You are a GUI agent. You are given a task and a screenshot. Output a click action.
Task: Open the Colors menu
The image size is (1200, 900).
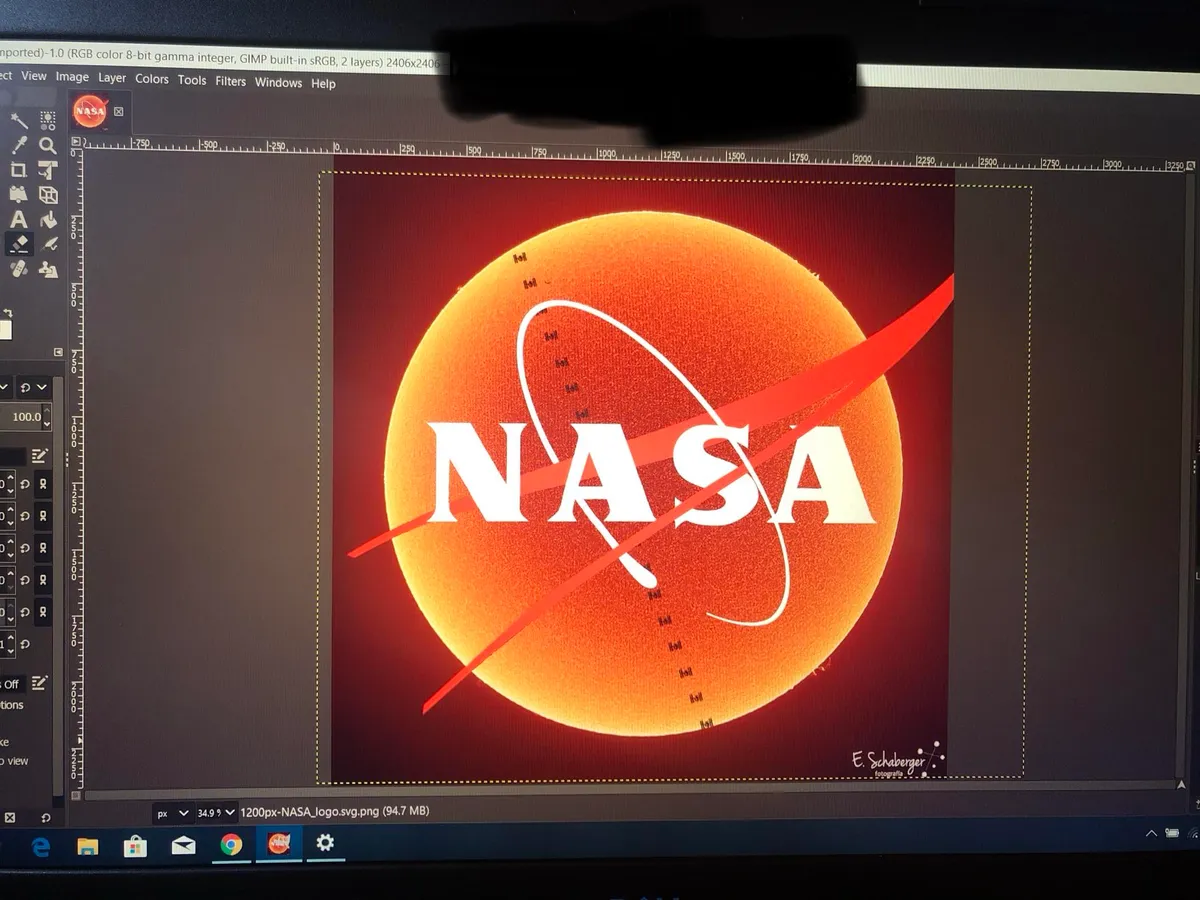pyautogui.click(x=151, y=83)
